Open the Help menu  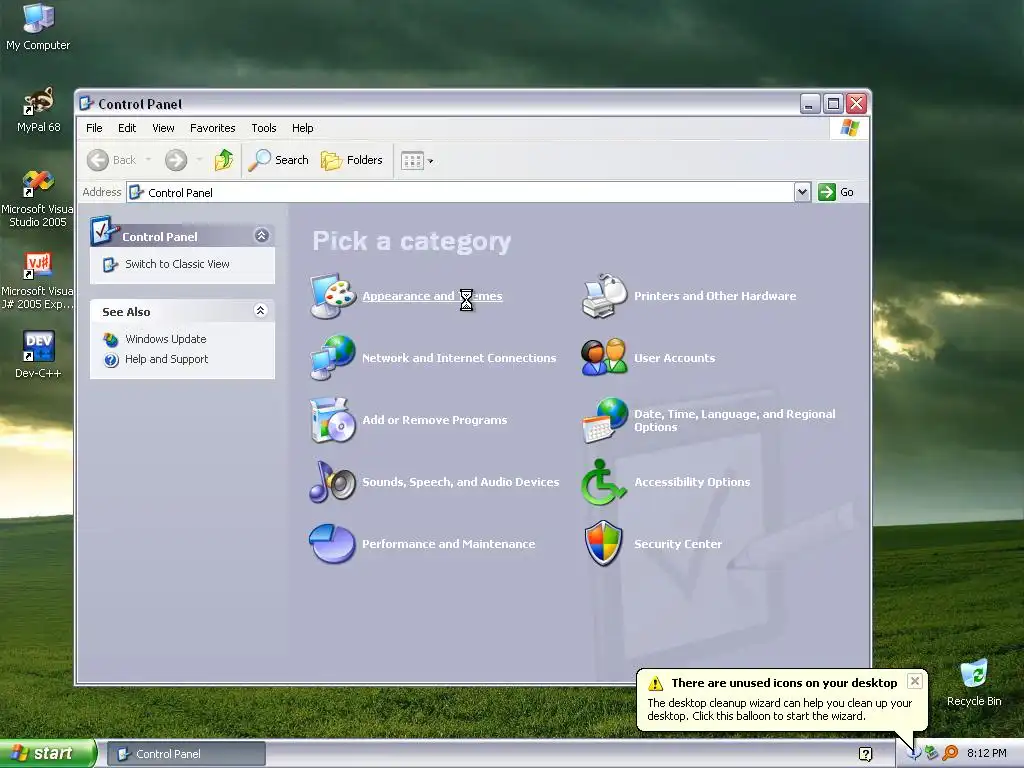click(x=302, y=128)
